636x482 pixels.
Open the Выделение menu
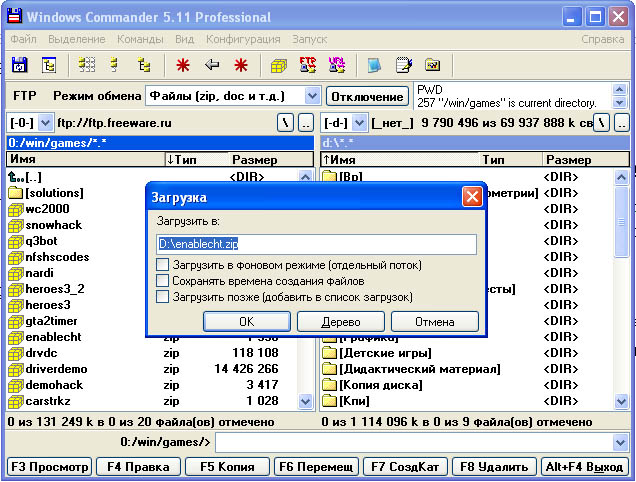coord(77,39)
